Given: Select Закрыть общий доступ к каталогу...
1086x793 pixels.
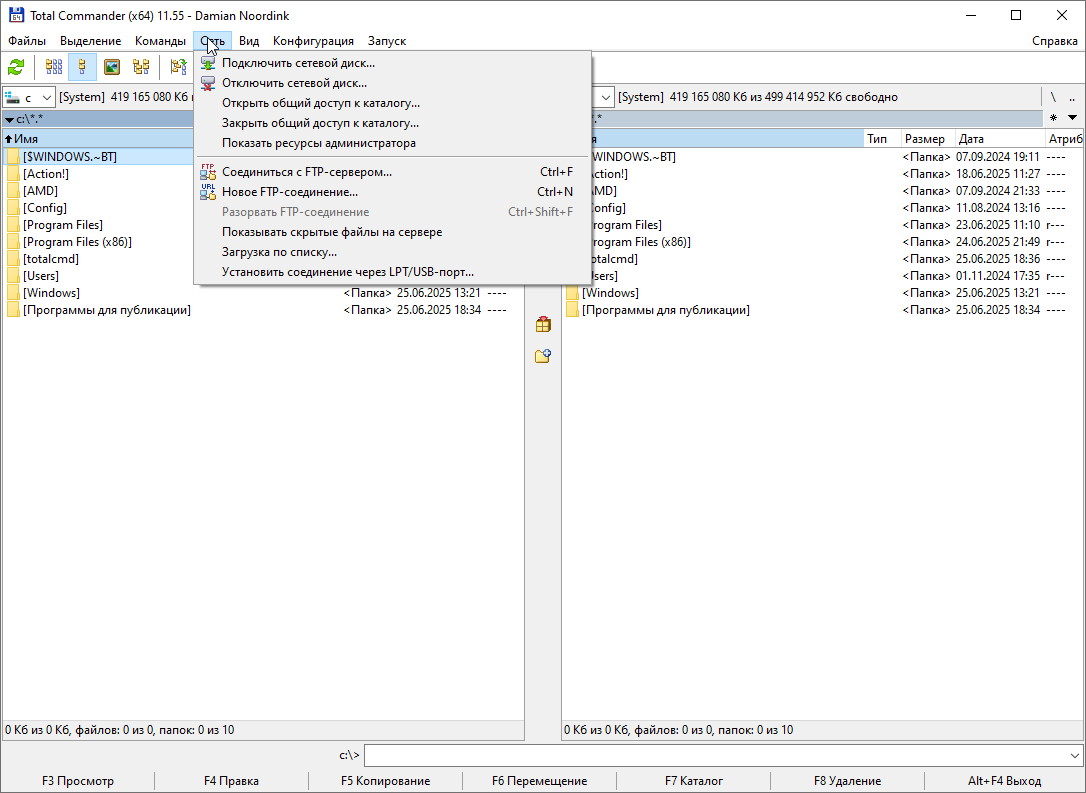Looking at the screenshot, I should point(393,123).
